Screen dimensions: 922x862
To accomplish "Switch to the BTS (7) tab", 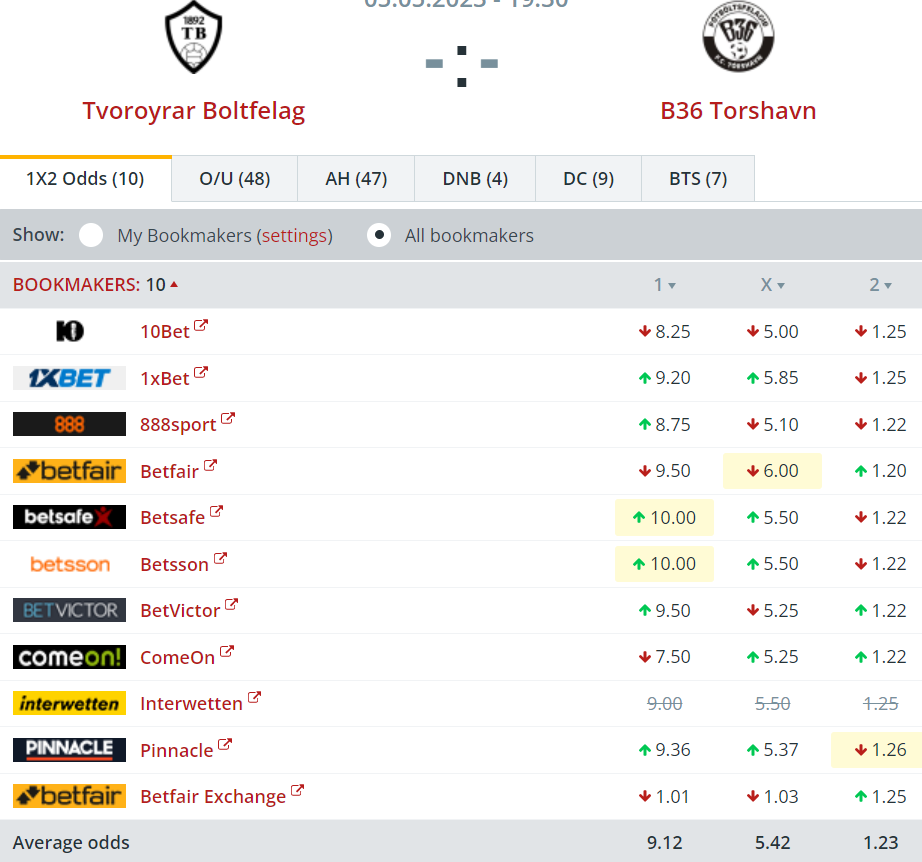I will pos(698,179).
